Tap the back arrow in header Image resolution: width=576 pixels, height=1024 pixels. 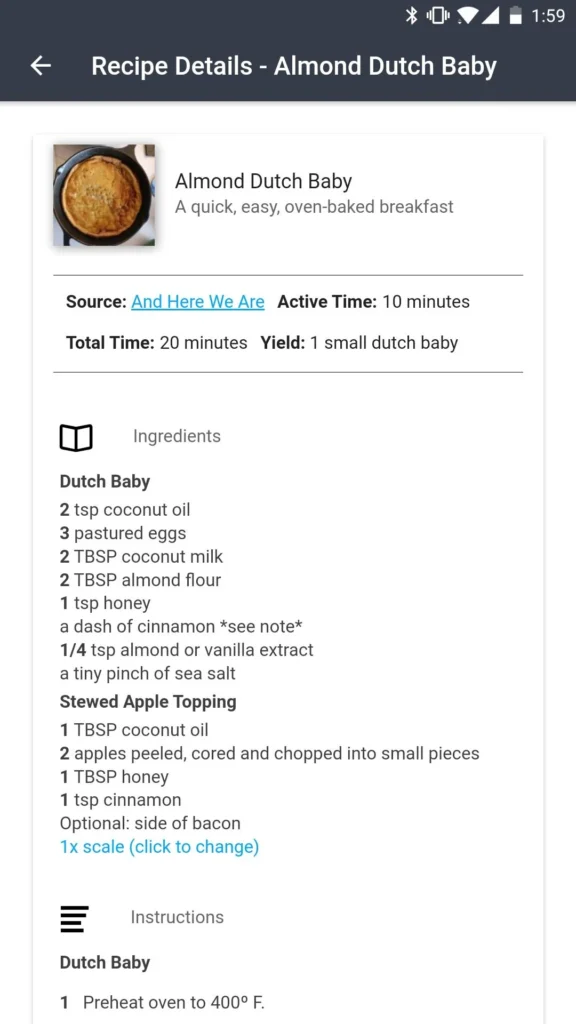tap(40, 65)
